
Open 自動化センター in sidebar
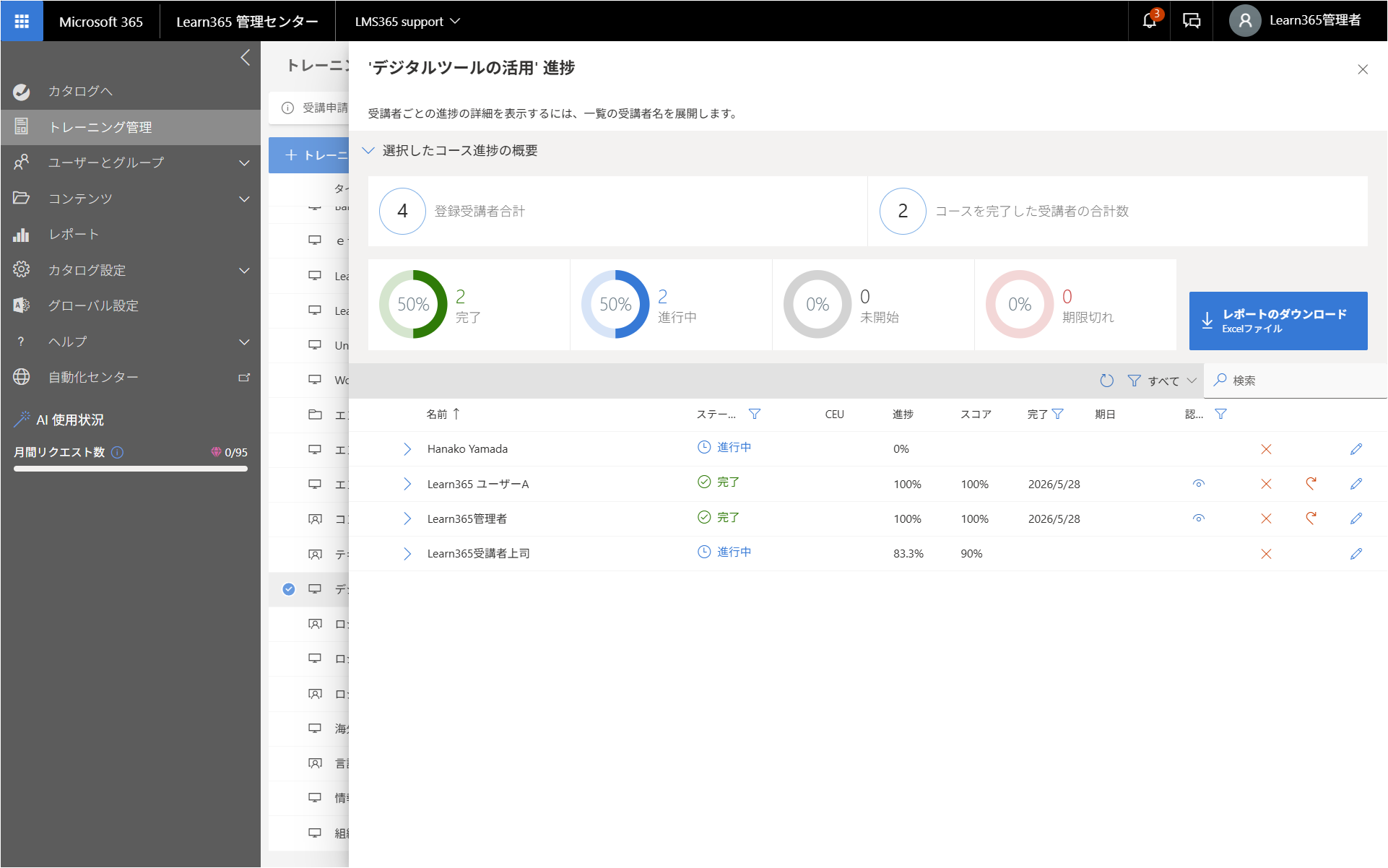pos(131,377)
